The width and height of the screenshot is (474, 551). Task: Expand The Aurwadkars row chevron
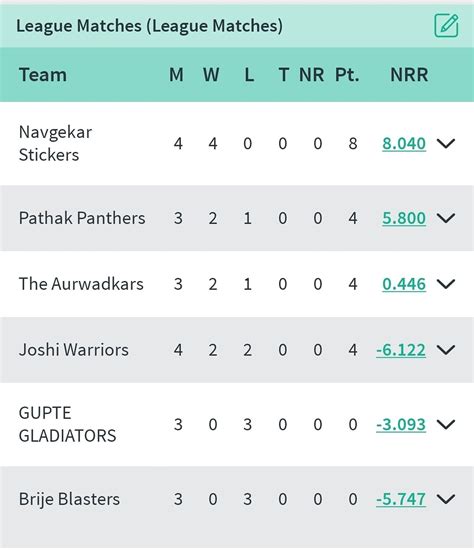tap(446, 284)
